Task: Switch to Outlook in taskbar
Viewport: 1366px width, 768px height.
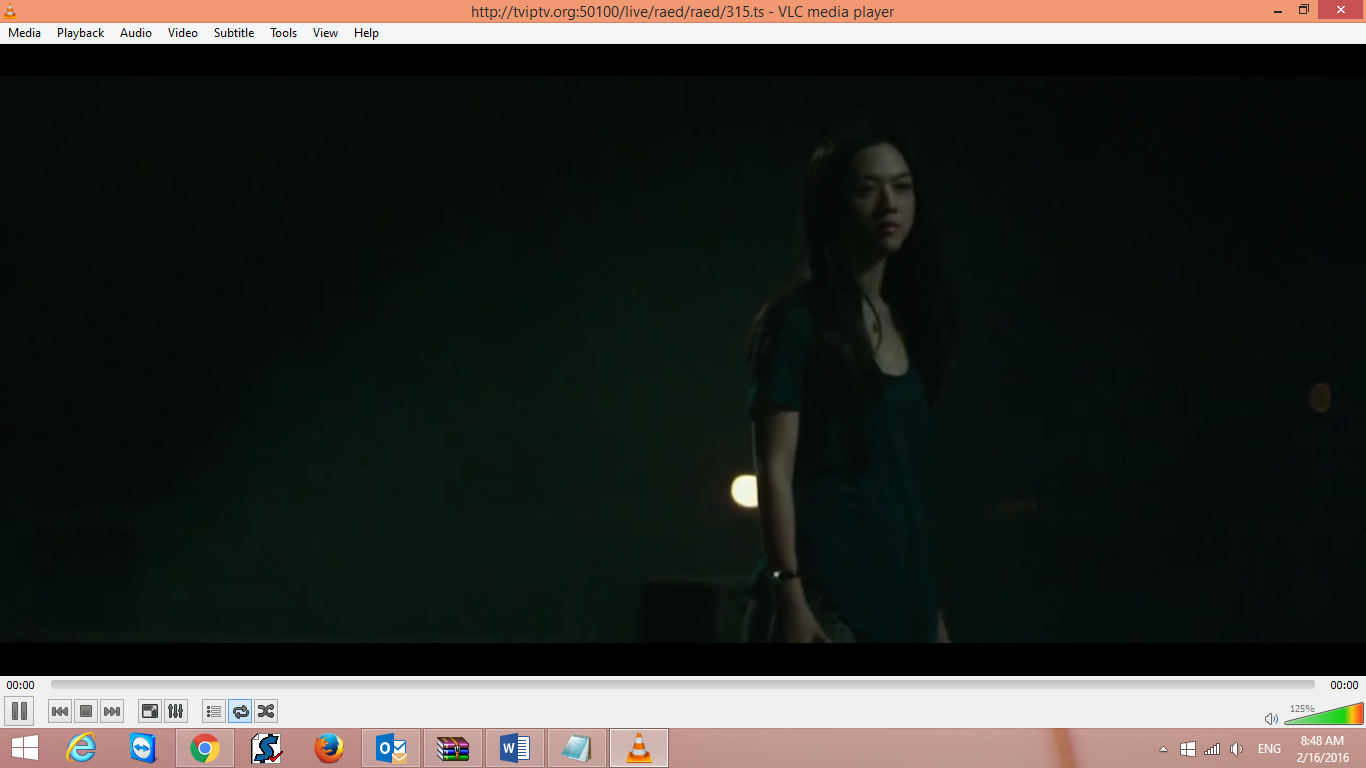Action: [x=391, y=748]
